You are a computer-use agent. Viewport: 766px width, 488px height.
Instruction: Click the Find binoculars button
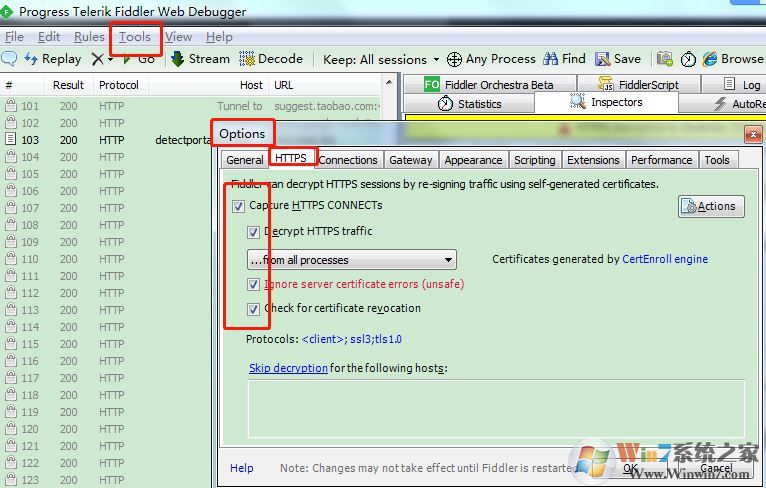(564, 59)
